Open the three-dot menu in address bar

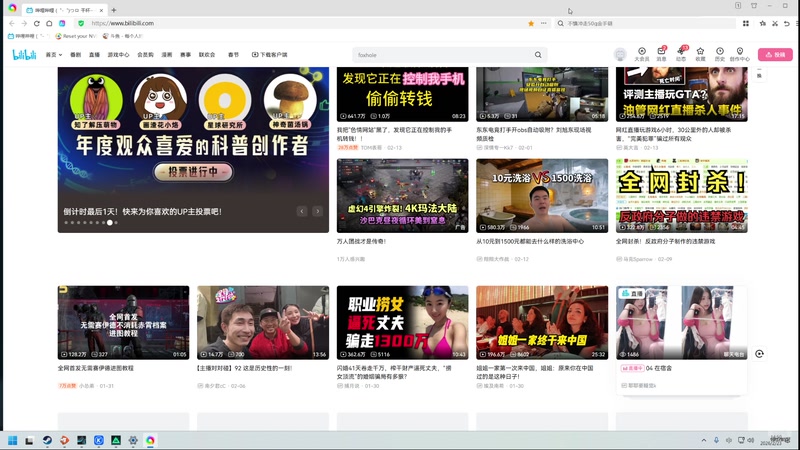(x=544, y=23)
